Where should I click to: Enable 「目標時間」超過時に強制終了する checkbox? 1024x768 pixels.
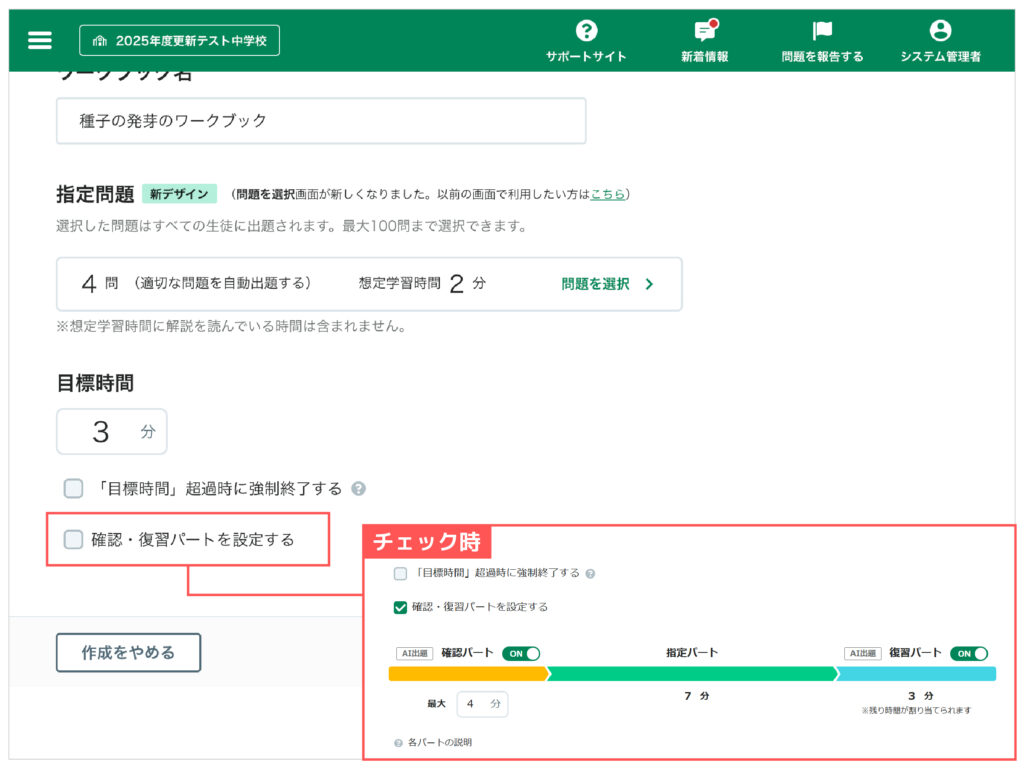73,489
